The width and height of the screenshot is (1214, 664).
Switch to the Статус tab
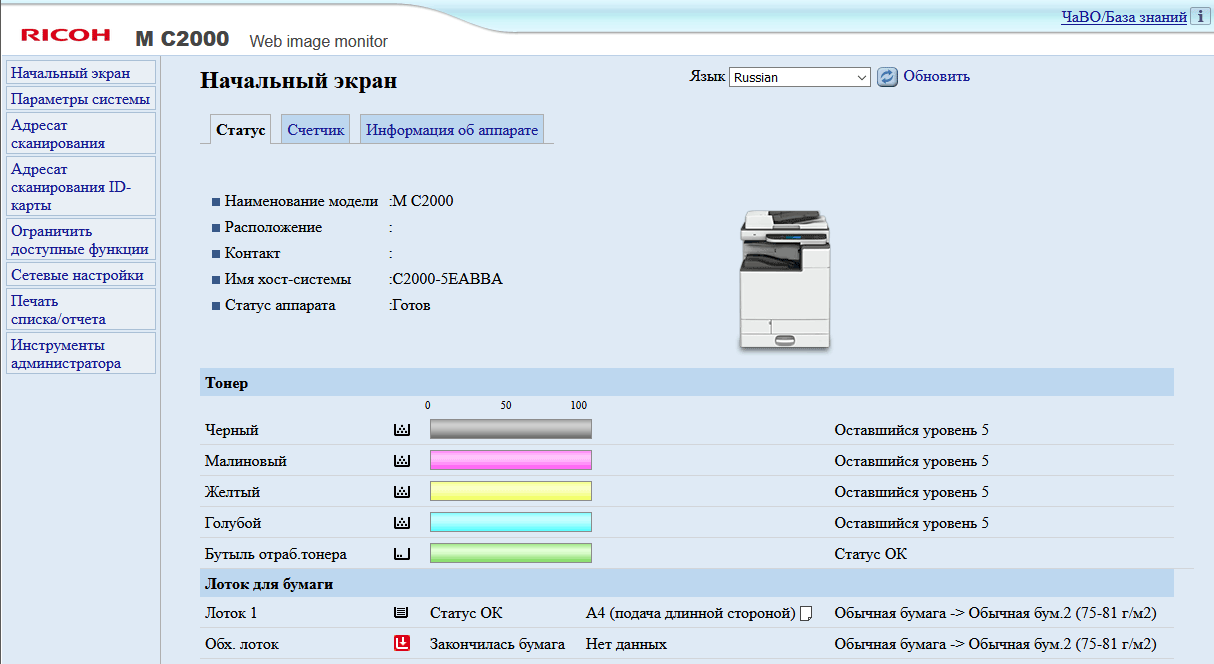click(x=241, y=130)
